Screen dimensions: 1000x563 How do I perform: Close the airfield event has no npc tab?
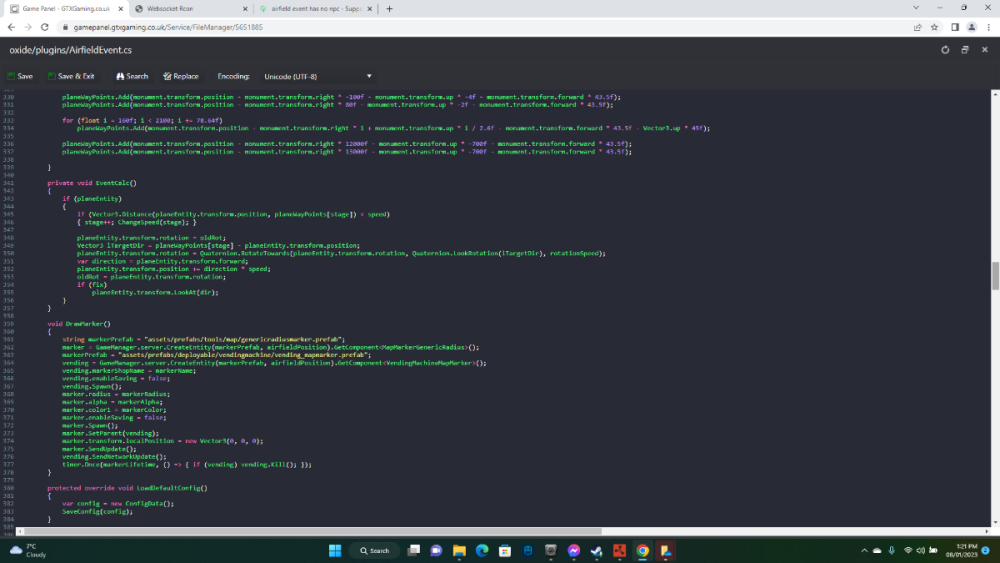point(369,9)
